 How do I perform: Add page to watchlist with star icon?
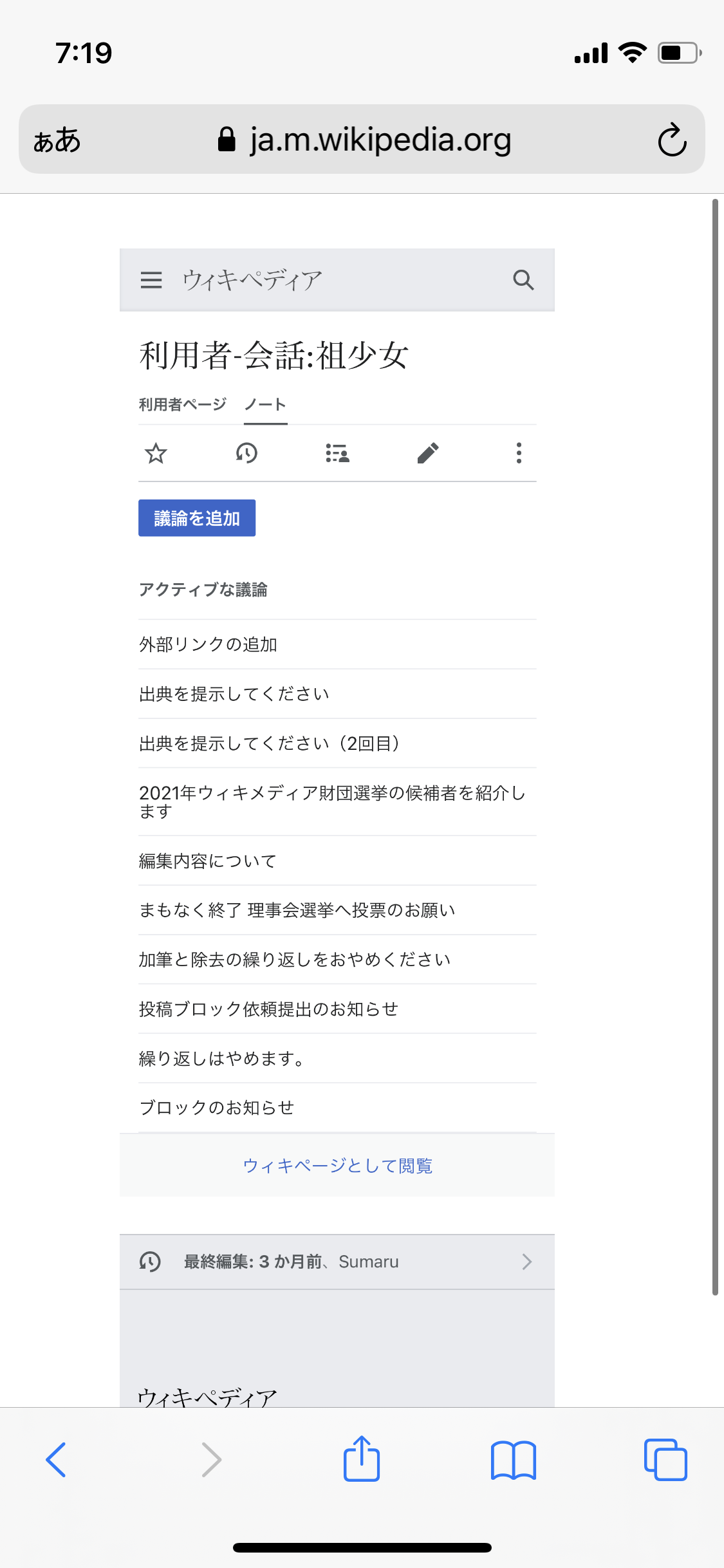[156, 453]
